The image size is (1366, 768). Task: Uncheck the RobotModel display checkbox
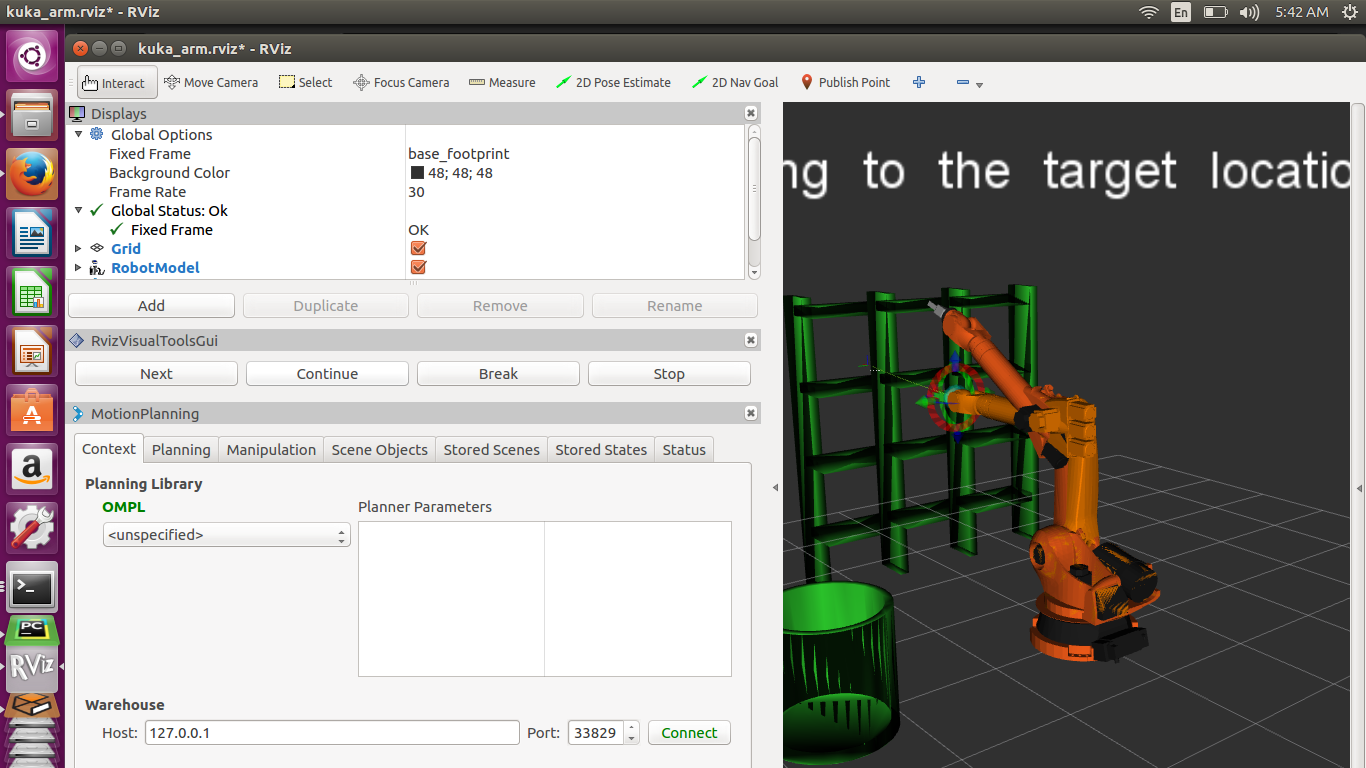pos(418,267)
